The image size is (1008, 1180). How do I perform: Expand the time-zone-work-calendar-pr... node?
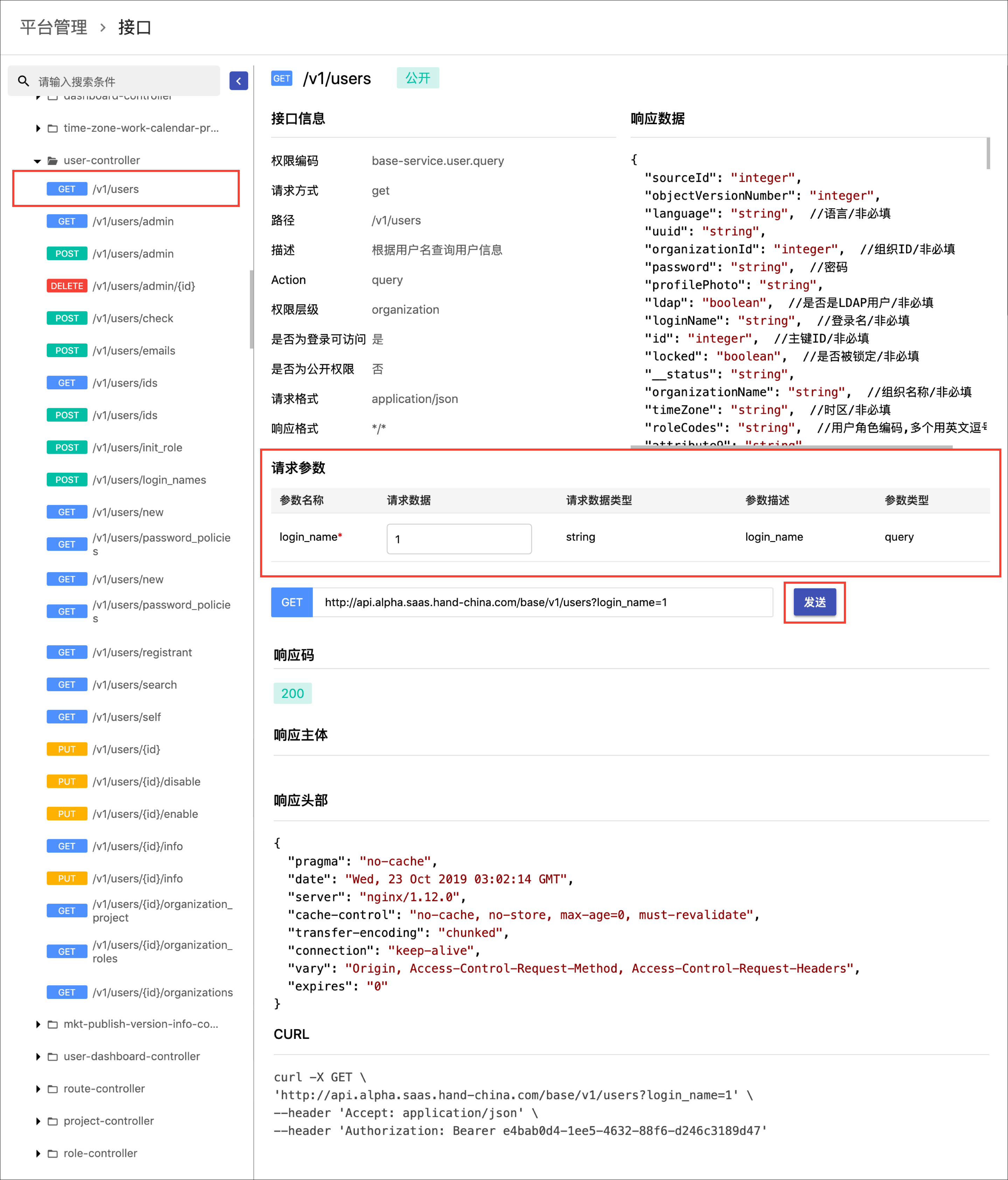[37, 128]
